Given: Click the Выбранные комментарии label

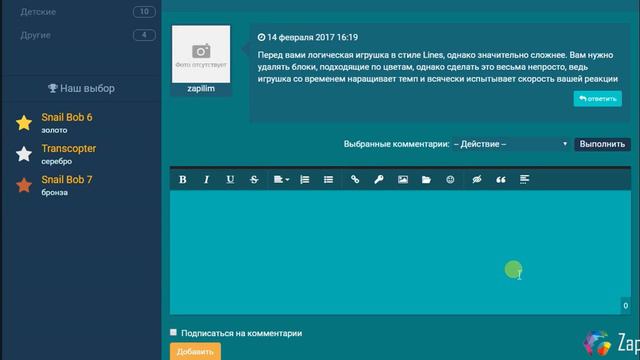Looking at the screenshot, I should click(396, 144).
